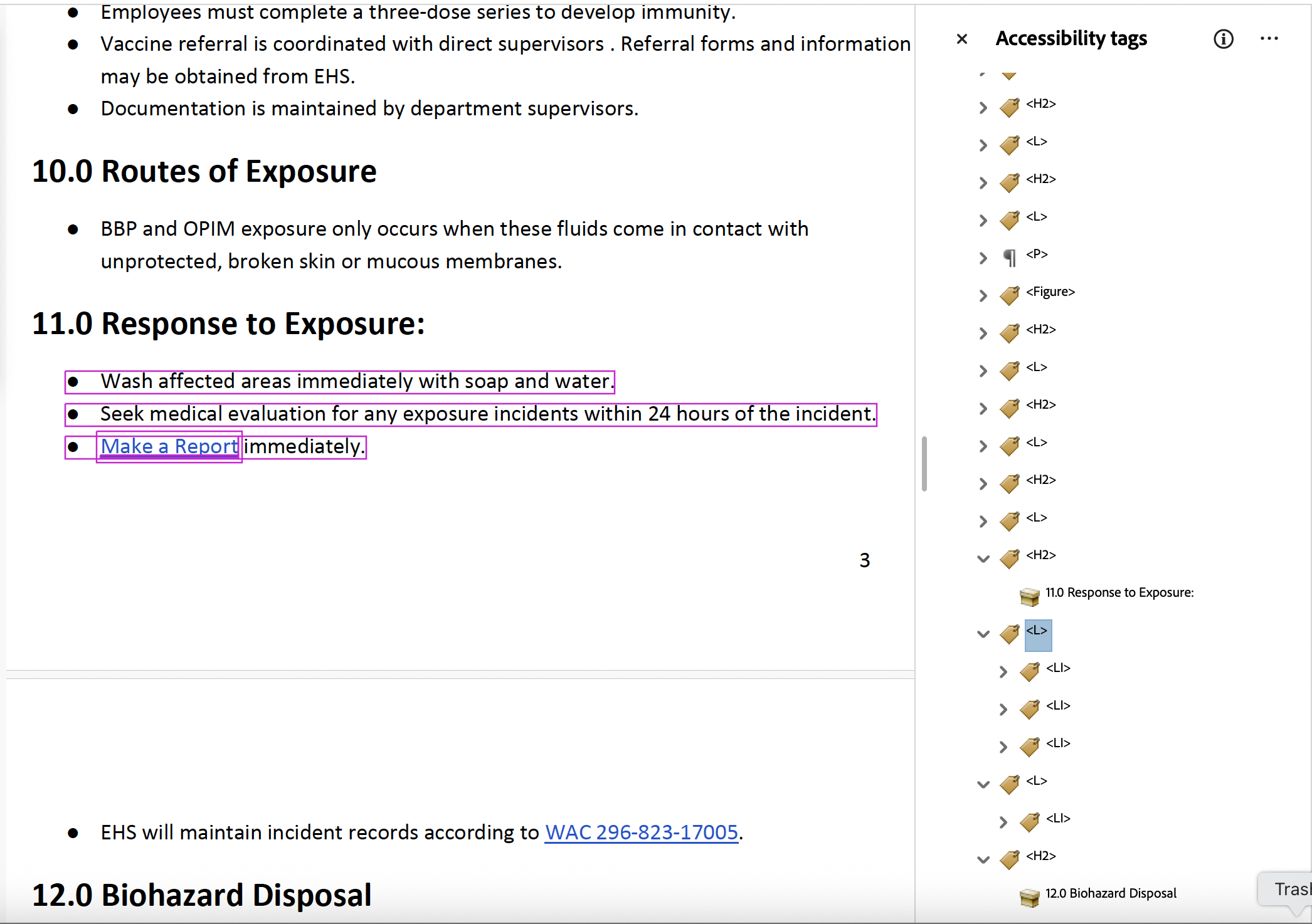
Task: Open the Make a Report link
Action: pyautogui.click(x=169, y=446)
